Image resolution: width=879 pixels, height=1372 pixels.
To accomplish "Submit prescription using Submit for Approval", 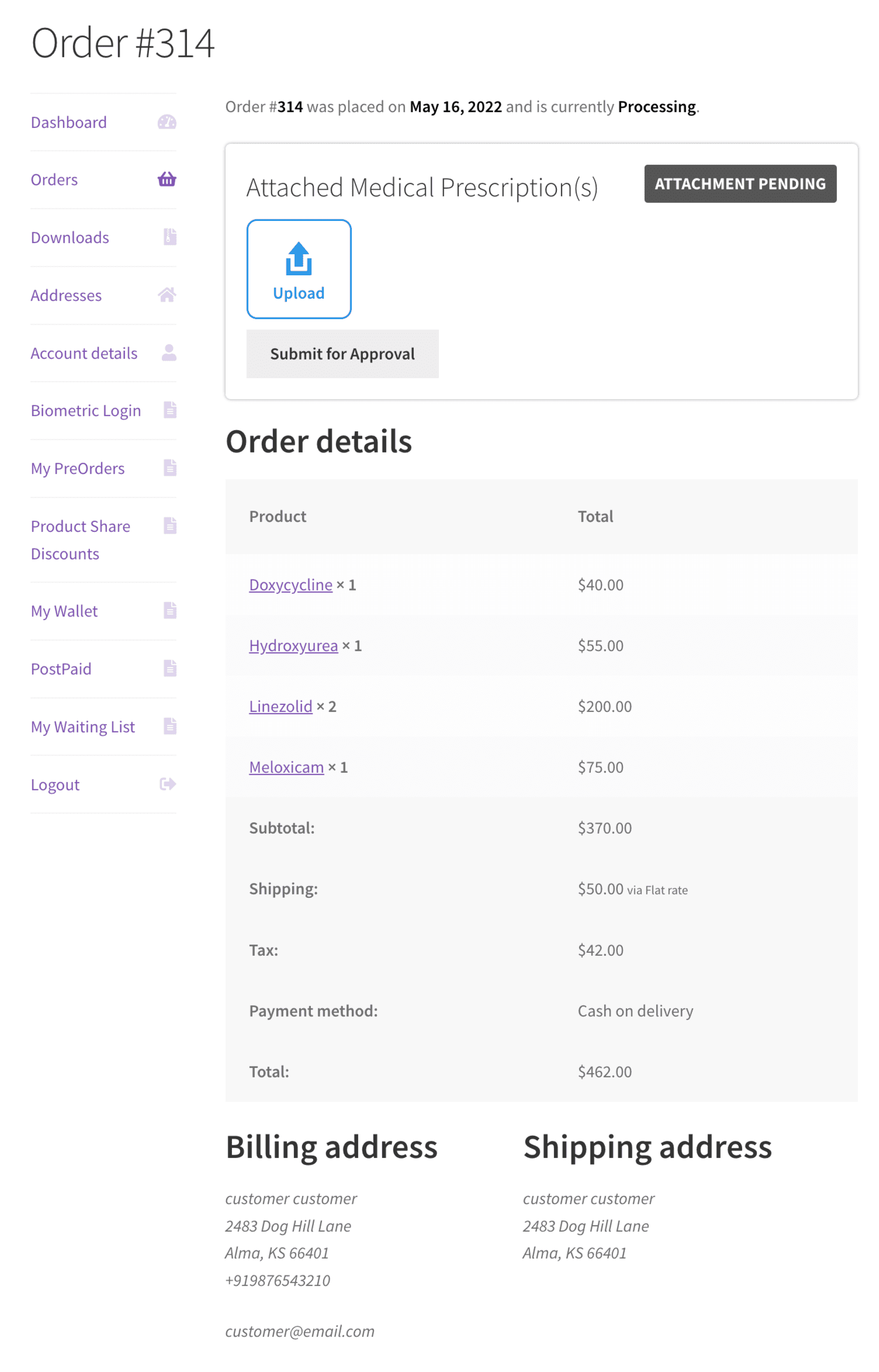I will (342, 354).
